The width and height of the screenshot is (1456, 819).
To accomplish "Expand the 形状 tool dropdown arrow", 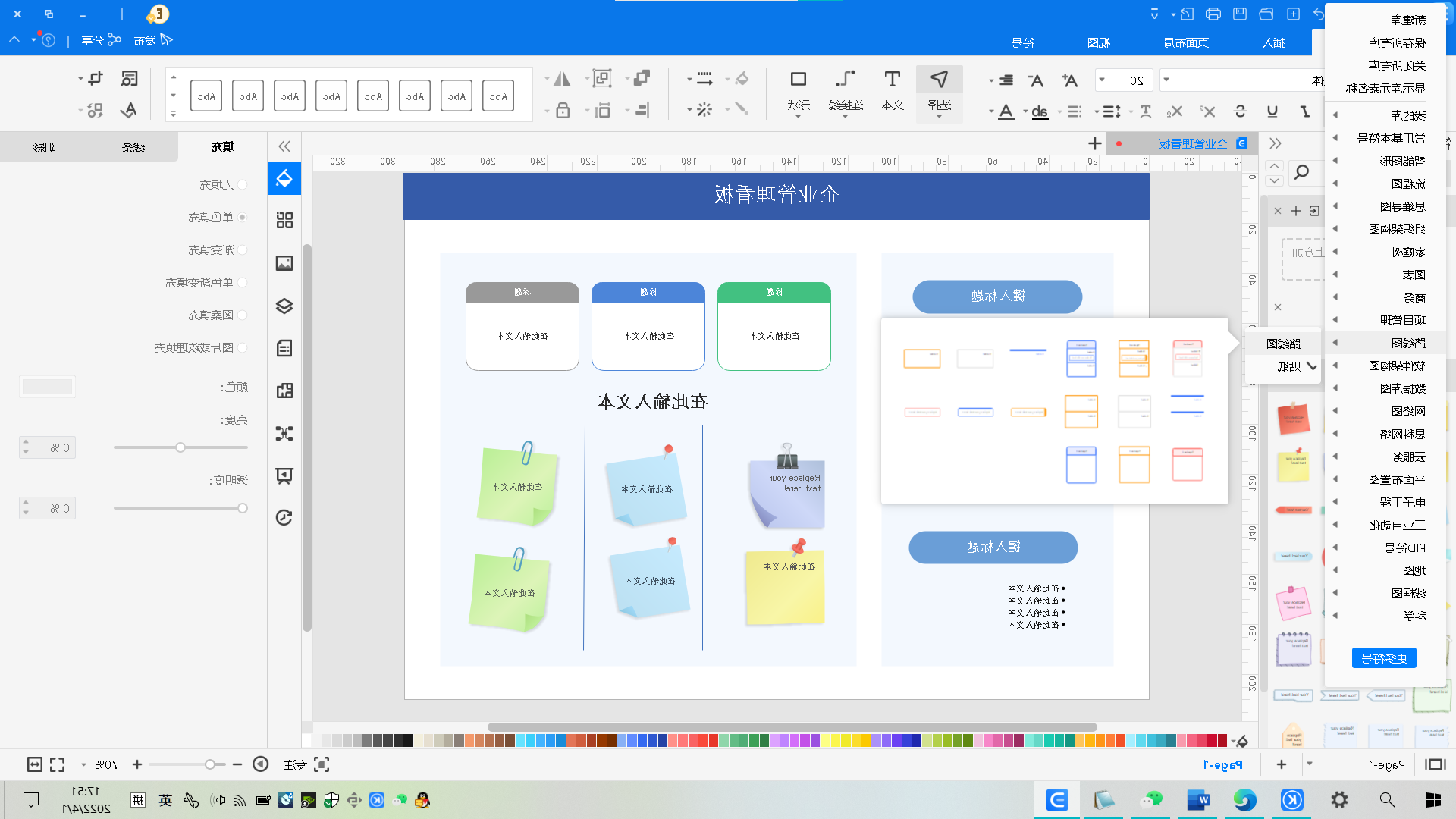I will [798, 116].
